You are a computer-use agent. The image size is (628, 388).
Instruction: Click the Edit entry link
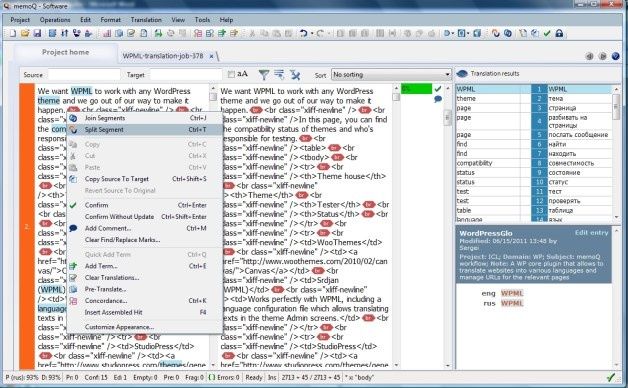coord(591,233)
